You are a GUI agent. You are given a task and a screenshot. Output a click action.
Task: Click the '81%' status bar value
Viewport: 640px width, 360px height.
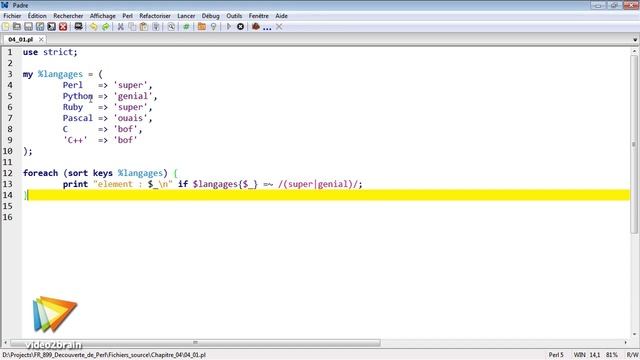(611, 355)
